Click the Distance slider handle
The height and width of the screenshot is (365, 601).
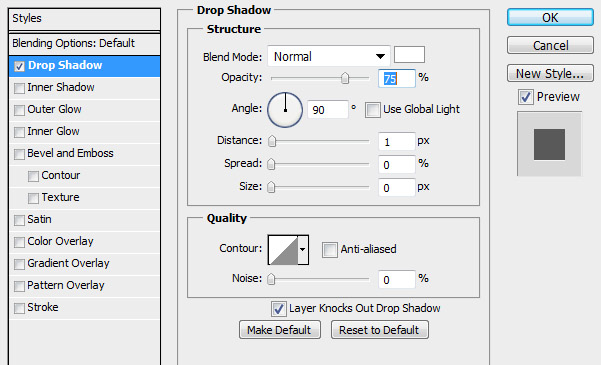272,141
